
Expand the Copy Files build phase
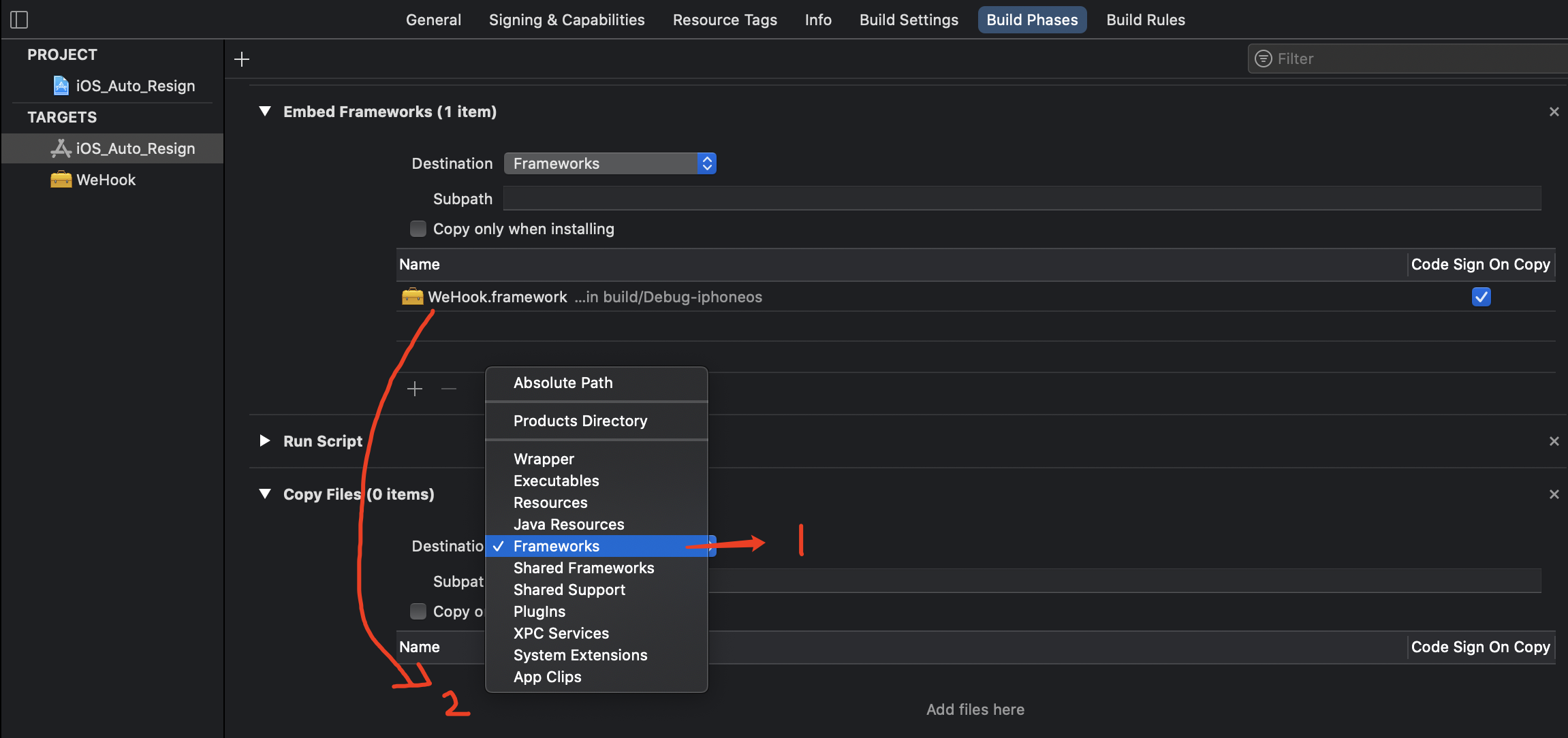point(264,493)
